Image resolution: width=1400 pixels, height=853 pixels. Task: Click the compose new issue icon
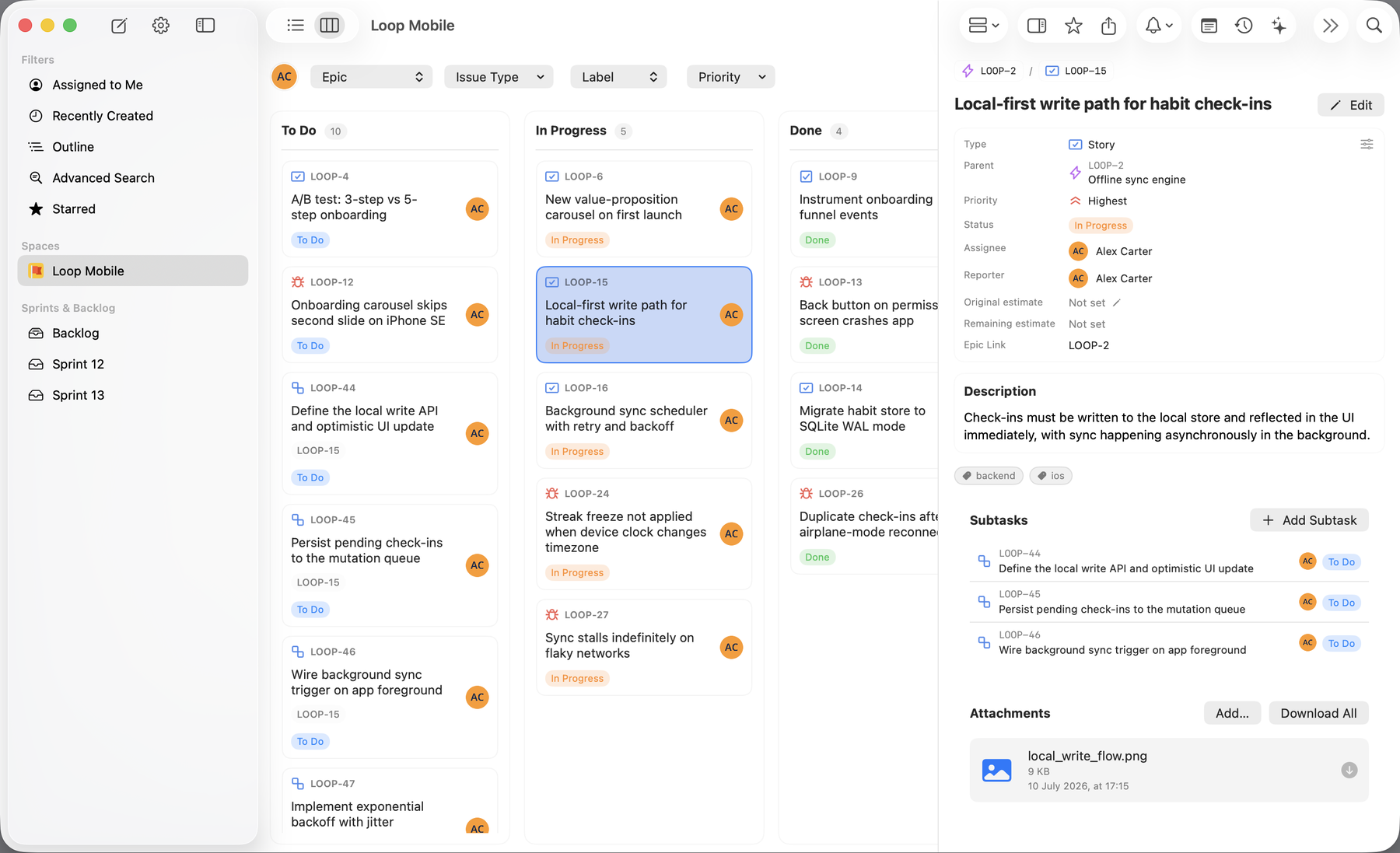pyautogui.click(x=119, y=26)
